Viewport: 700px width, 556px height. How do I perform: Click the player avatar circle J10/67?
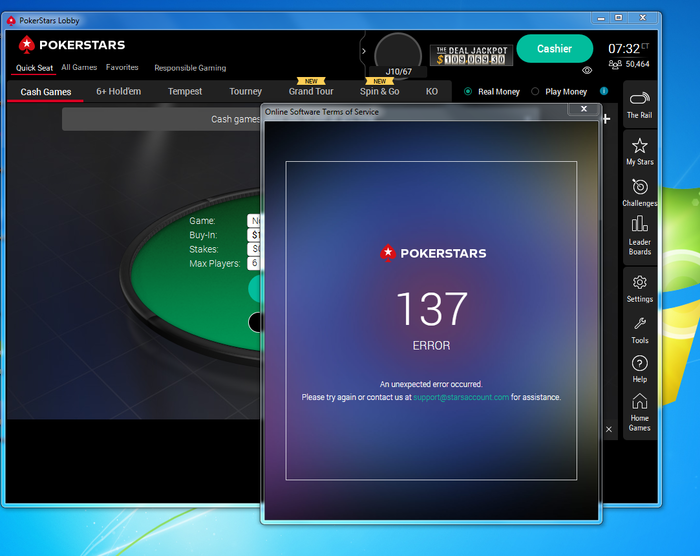(398, 55)
